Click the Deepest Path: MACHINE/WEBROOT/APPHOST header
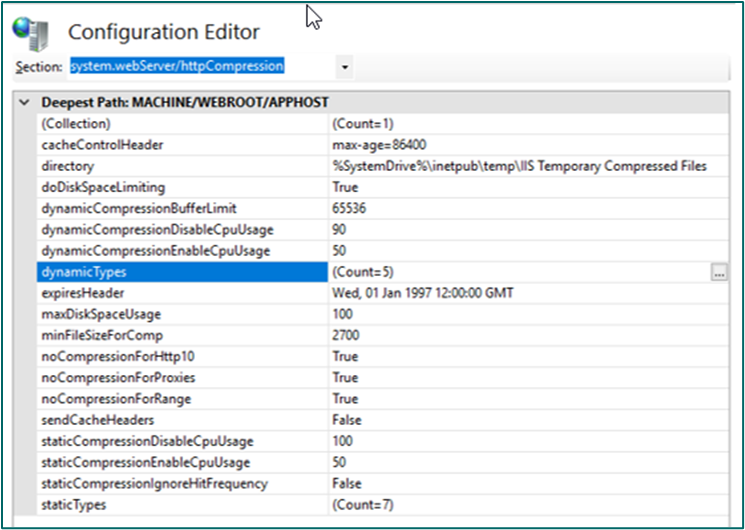The height and width of the screenshot is (530, 745). 185,102
